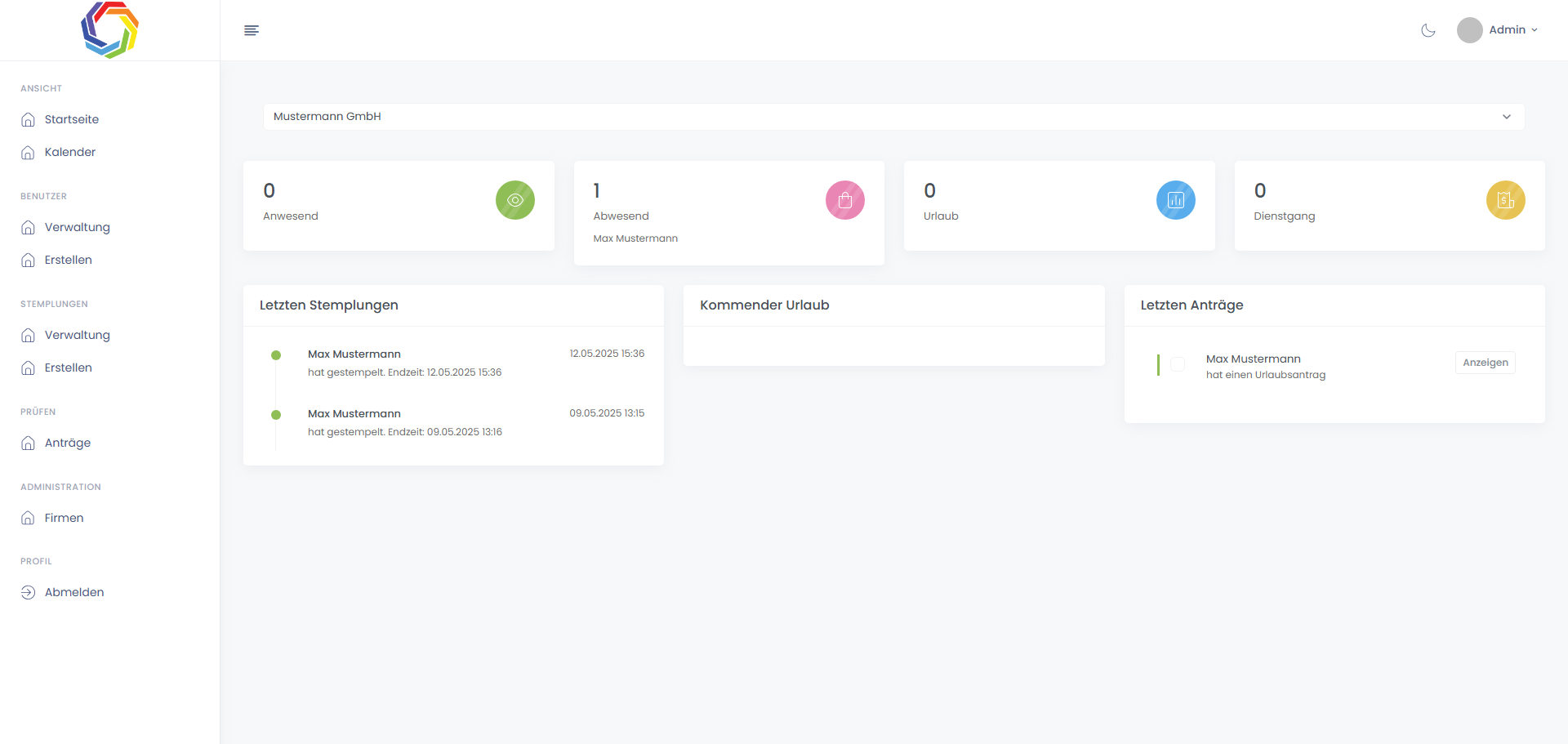This screenshot has height=744, width=1568.
Task: Click Max Mustermann in the 12.05.2025 stamping entry
Action: tap(354, 354)
